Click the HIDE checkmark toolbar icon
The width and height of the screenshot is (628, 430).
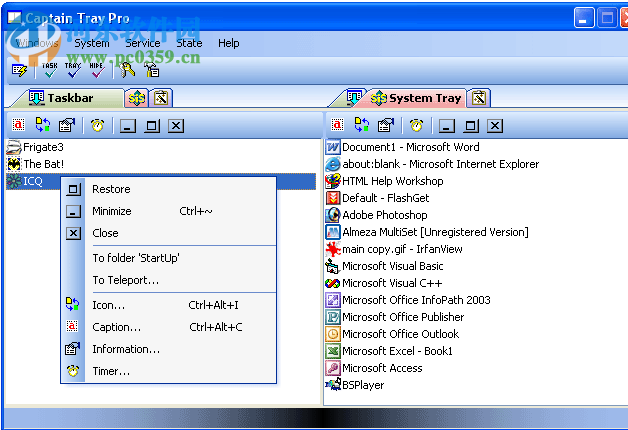click(96, 69)
